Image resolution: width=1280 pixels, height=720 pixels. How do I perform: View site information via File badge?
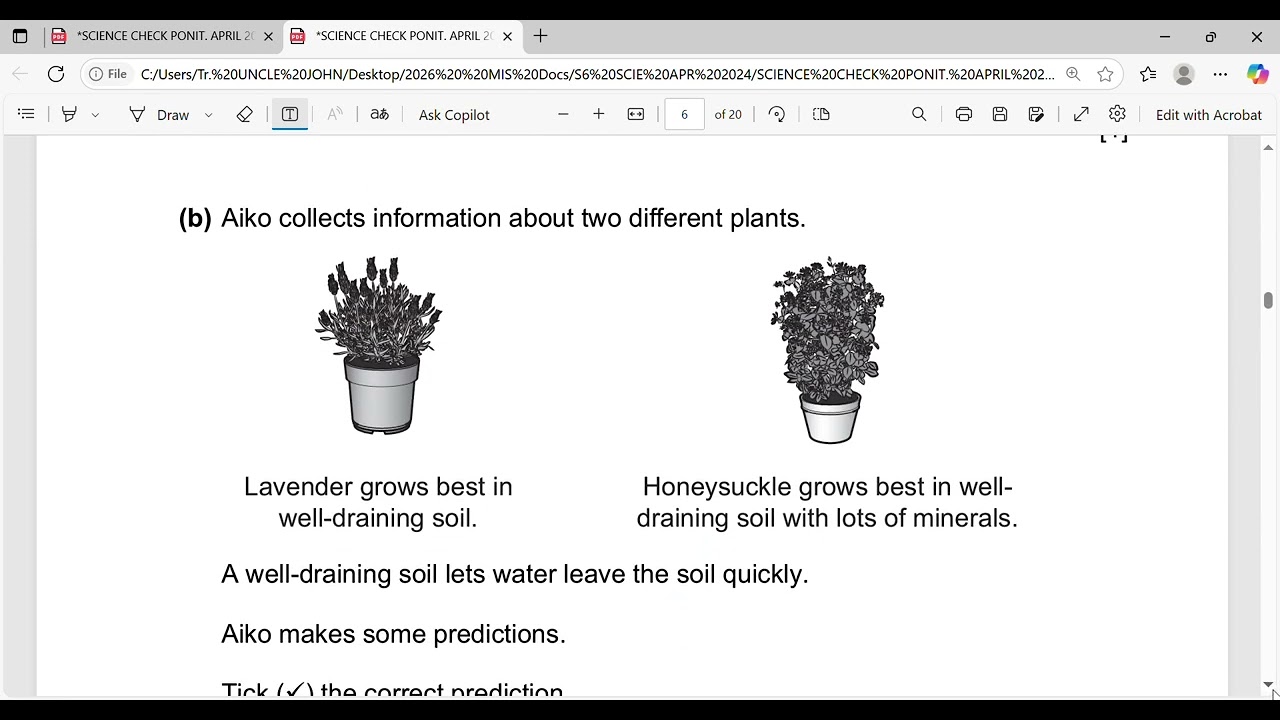pyautogui.click(x=107, y=74)
